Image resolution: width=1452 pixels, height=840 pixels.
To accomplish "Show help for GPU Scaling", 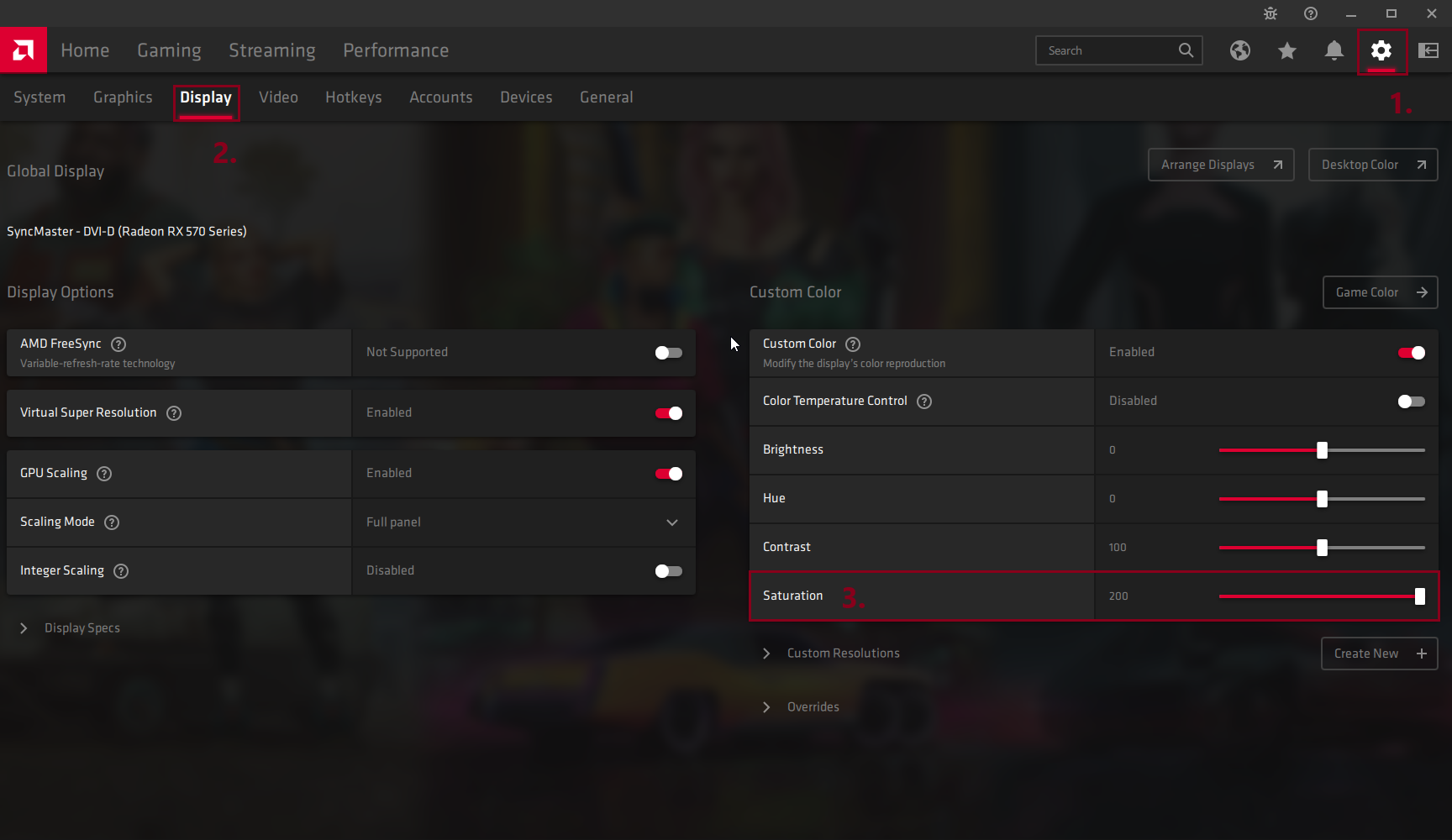I will click(x=104, y=473).
